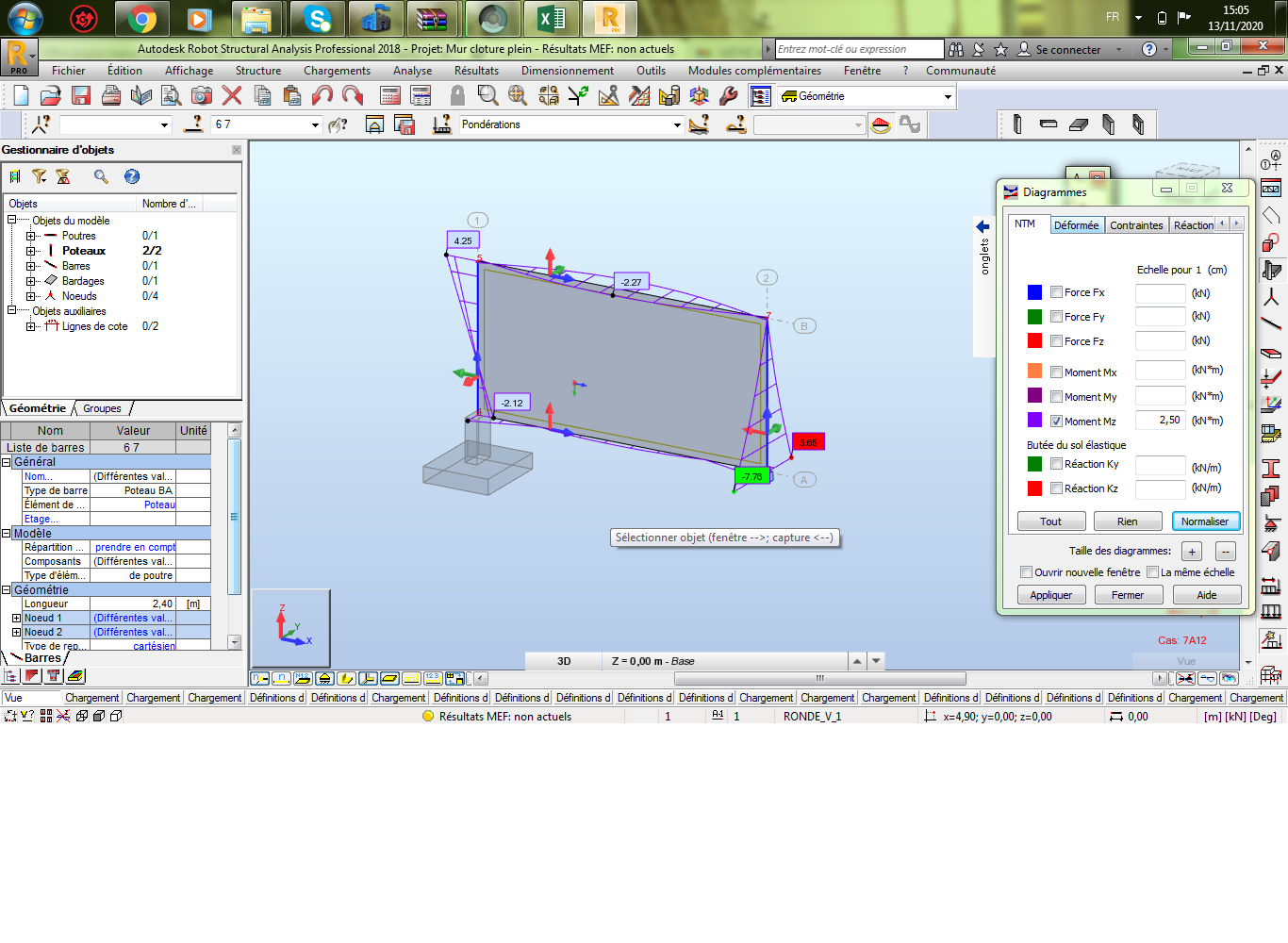Click the paste clipboard icon
1288x943 pixels.
point(292,95)
